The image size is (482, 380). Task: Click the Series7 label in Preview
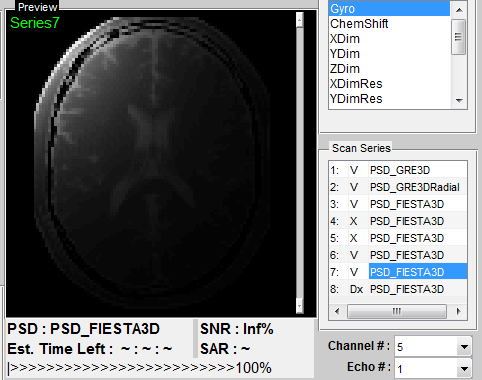35,23
